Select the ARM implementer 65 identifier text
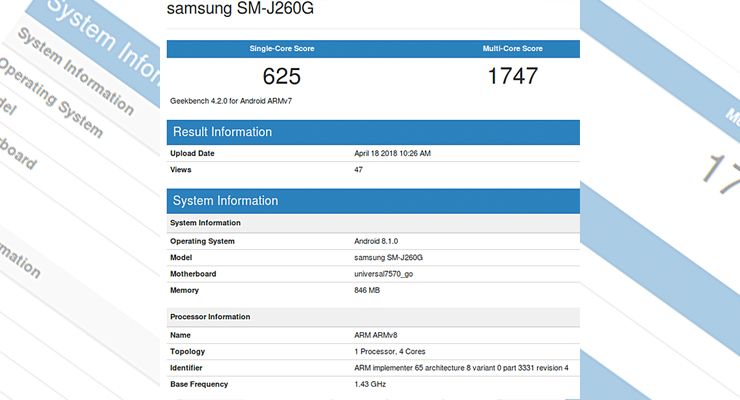The image size is (740, 400). tap(461, 368)
